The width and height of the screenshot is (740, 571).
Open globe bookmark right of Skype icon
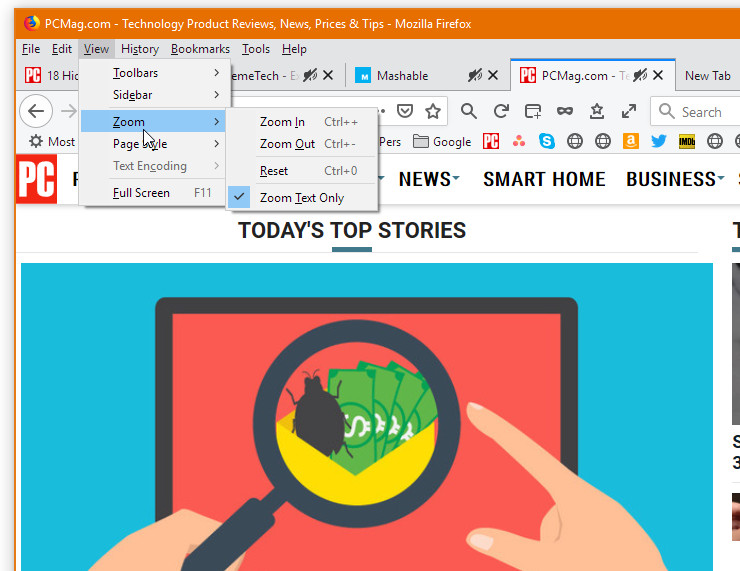click(x=575, y=141)
